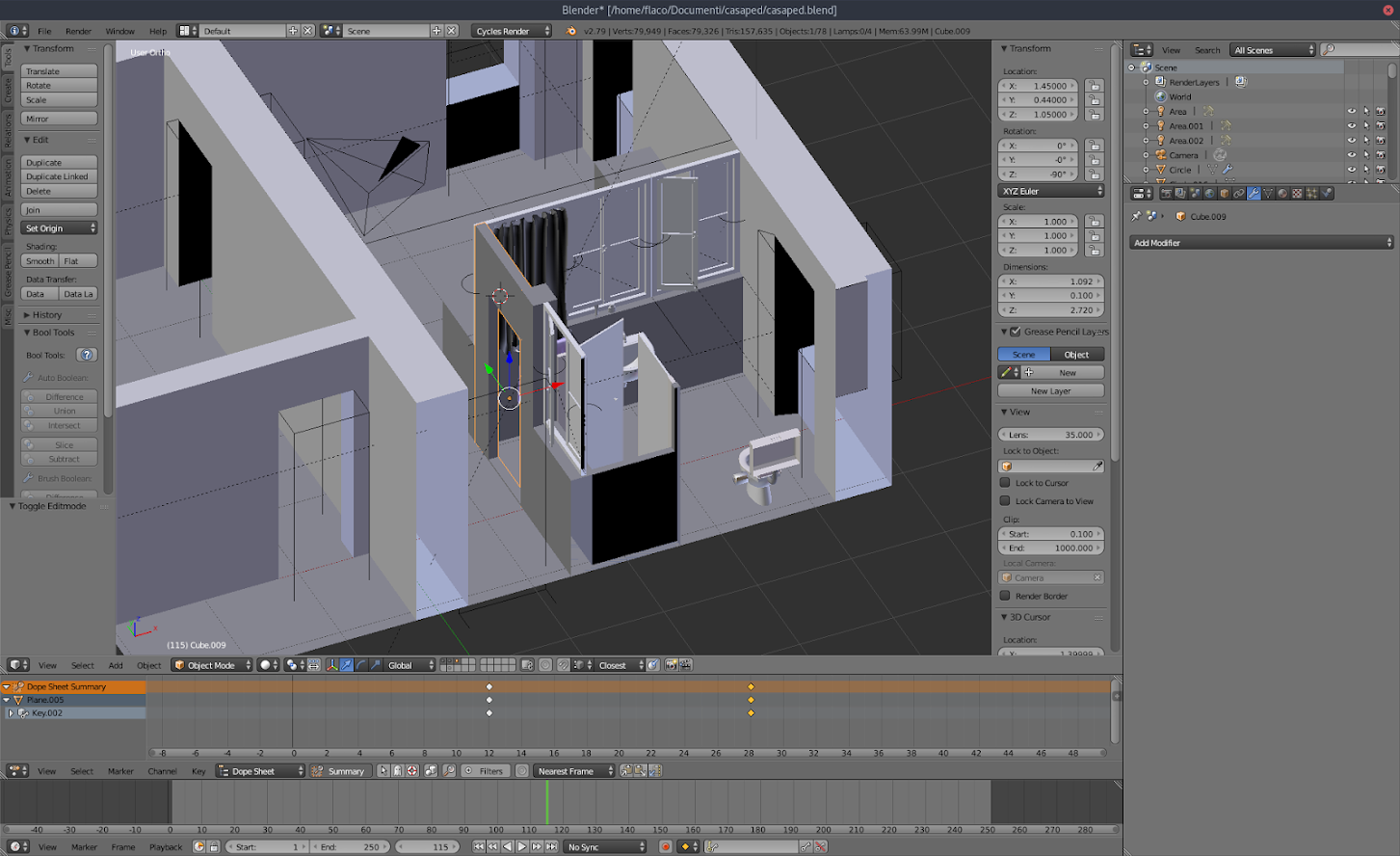This screenshot has width=1400, height=856.
Task: Click the Smooth shading button
Action: coord(40,261)
